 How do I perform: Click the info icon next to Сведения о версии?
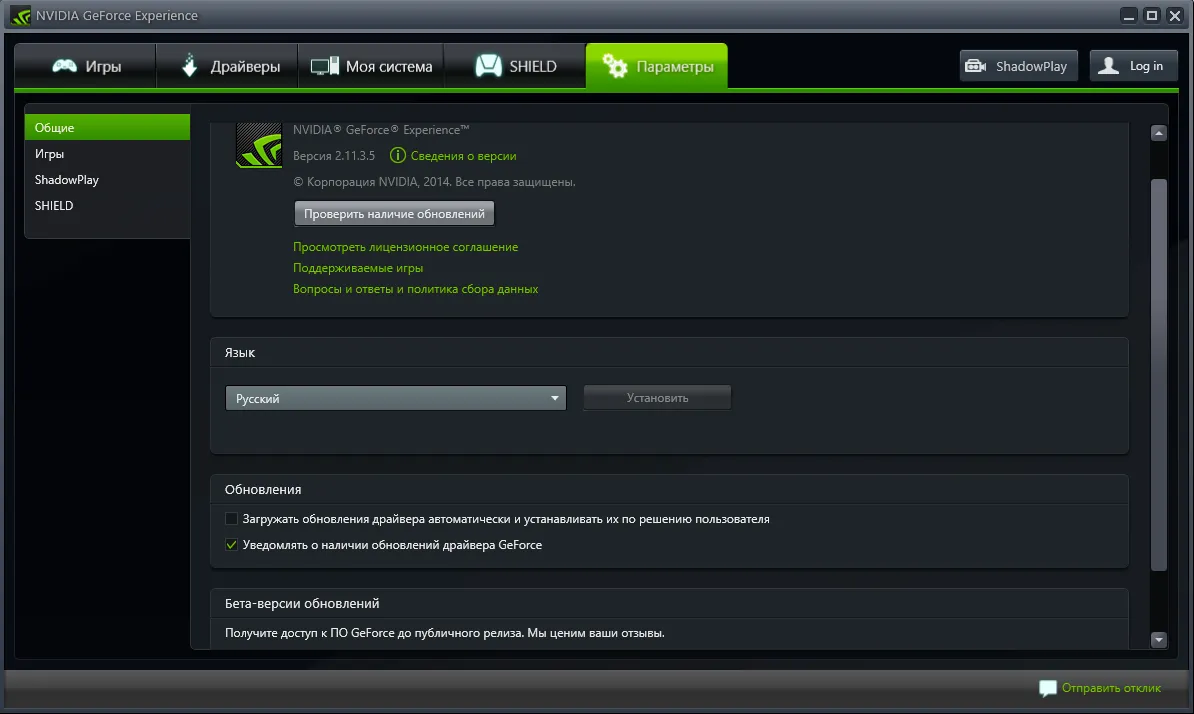coord(398,156)
